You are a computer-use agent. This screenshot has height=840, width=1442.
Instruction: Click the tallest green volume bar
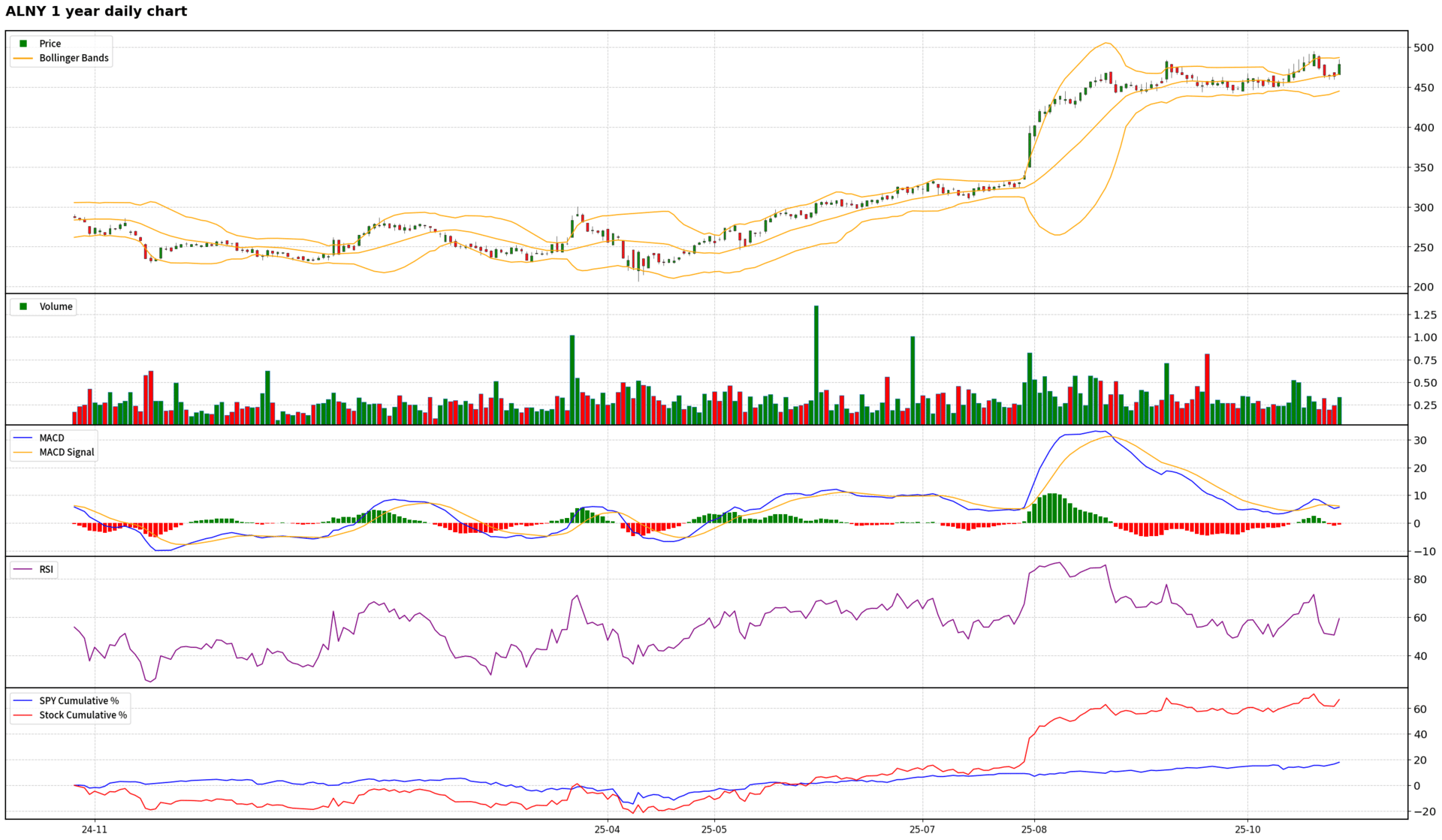click(x=816, y=365)
